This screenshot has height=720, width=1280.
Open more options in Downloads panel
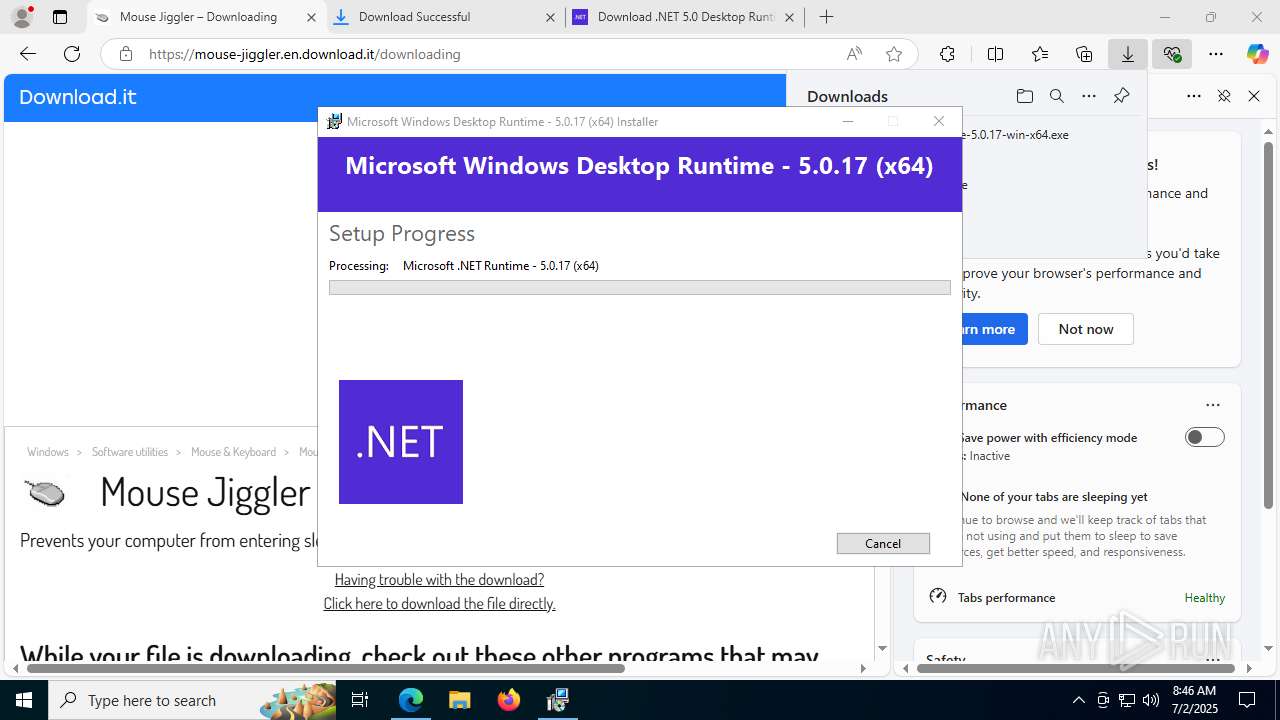(1089, 96)
